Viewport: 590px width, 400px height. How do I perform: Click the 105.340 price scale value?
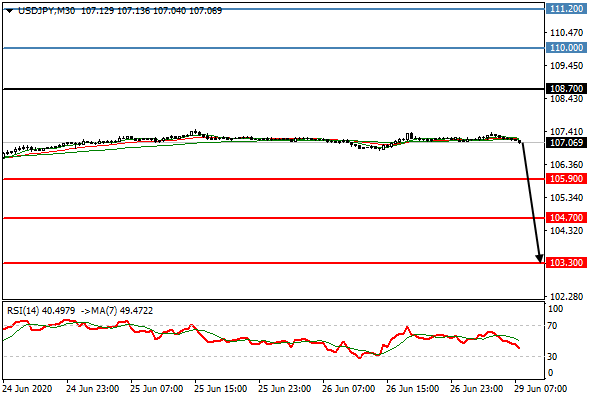[566, 198]
